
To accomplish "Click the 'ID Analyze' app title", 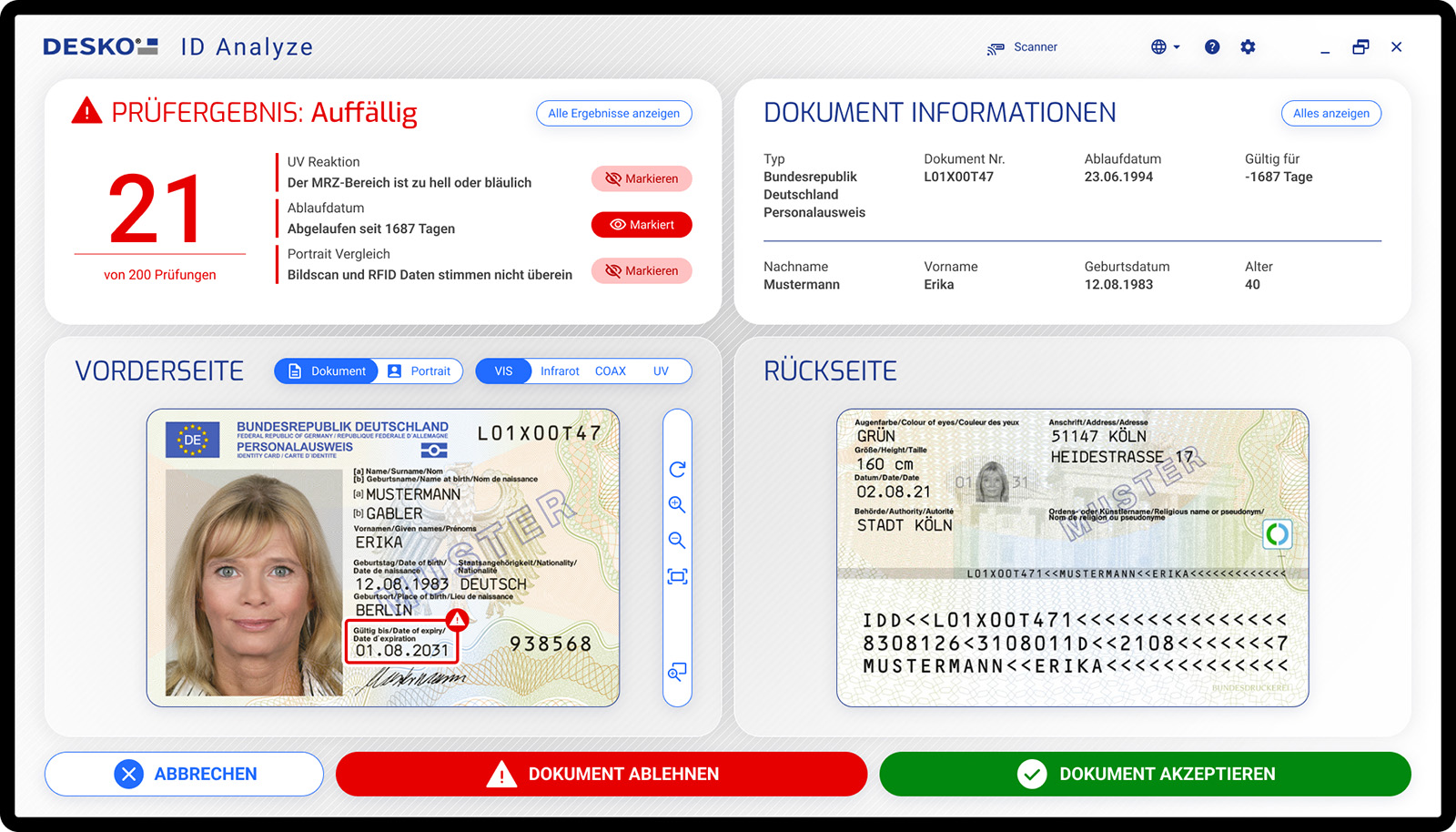I will coord(247,47).
